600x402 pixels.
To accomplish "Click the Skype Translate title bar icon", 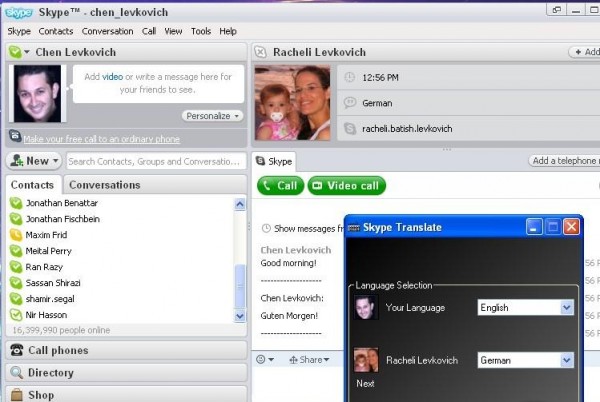I will (354, 228).
